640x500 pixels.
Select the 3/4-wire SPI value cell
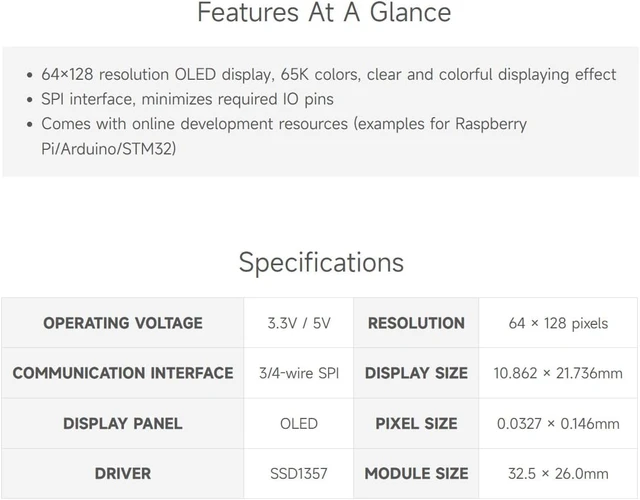[x=299, y=373]
